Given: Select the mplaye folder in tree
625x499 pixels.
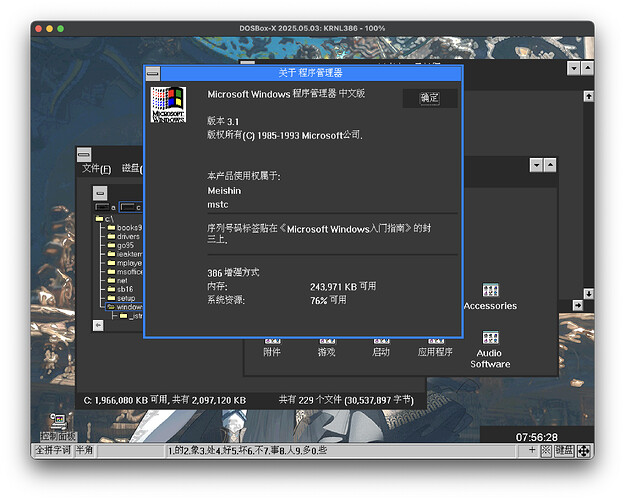Looking at the screenshot, I should click(125, 263).
